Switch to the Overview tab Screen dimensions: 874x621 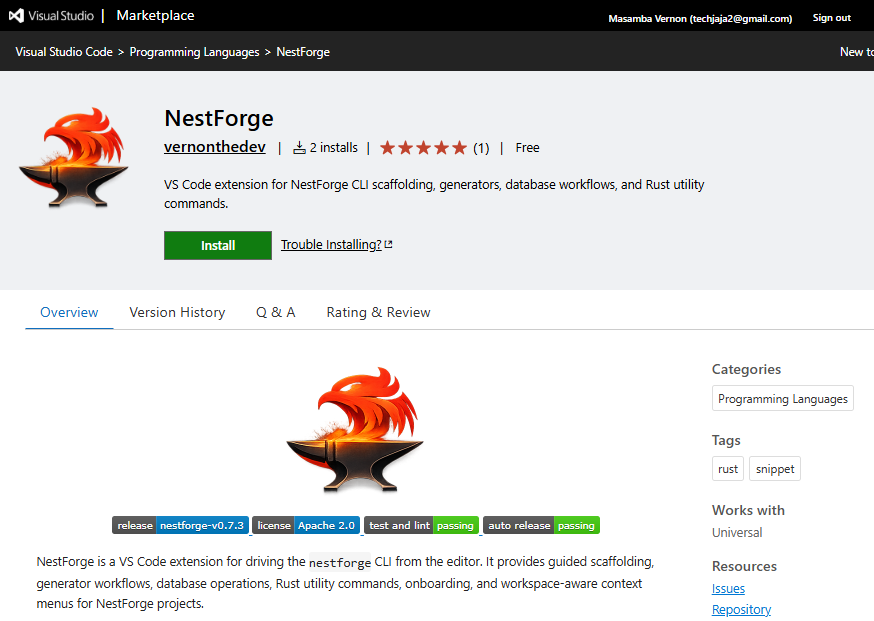point(69,312)
